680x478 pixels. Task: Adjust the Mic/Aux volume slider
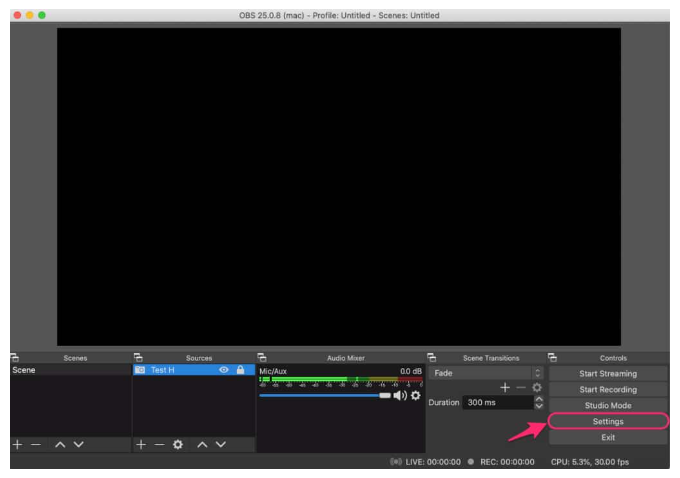click(324, 396)
